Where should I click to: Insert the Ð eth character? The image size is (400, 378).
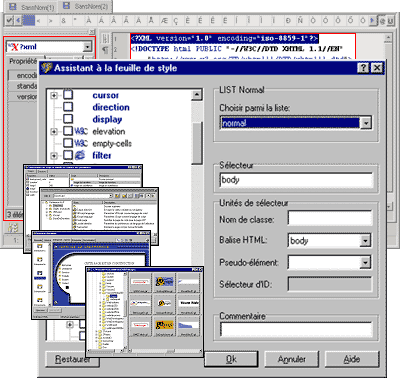pos(288,21)
